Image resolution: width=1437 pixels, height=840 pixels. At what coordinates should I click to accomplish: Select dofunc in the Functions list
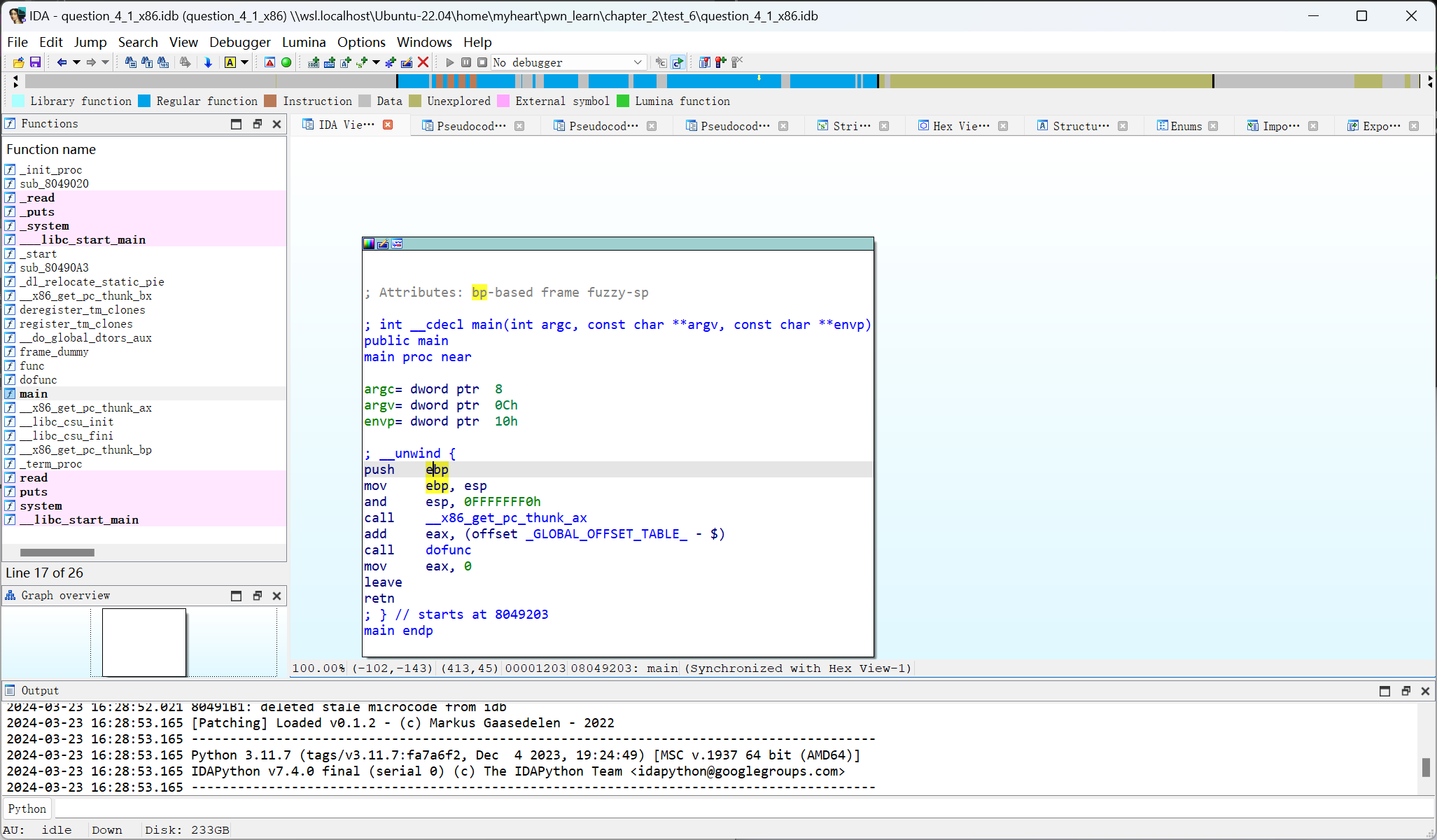(x=38, y=379)
